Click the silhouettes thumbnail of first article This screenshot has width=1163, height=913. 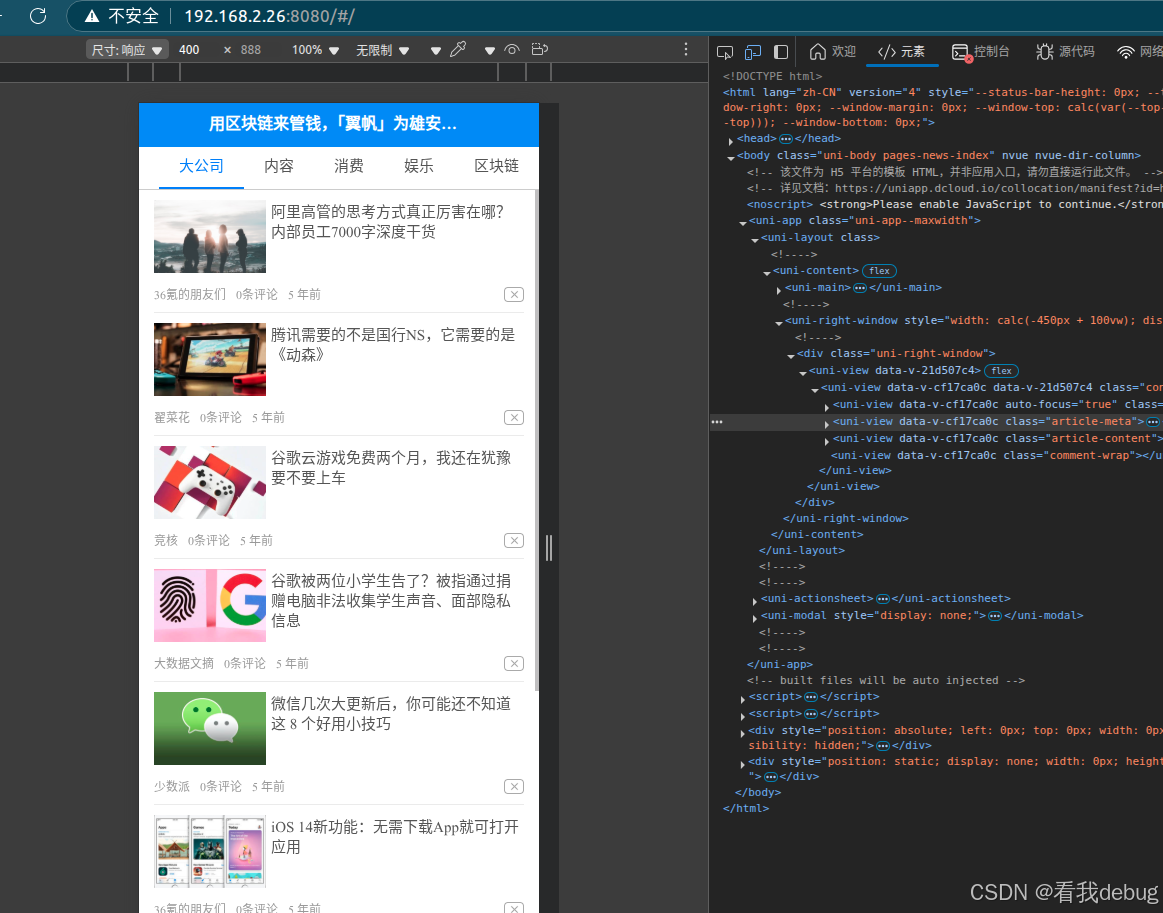pos(210,237)
